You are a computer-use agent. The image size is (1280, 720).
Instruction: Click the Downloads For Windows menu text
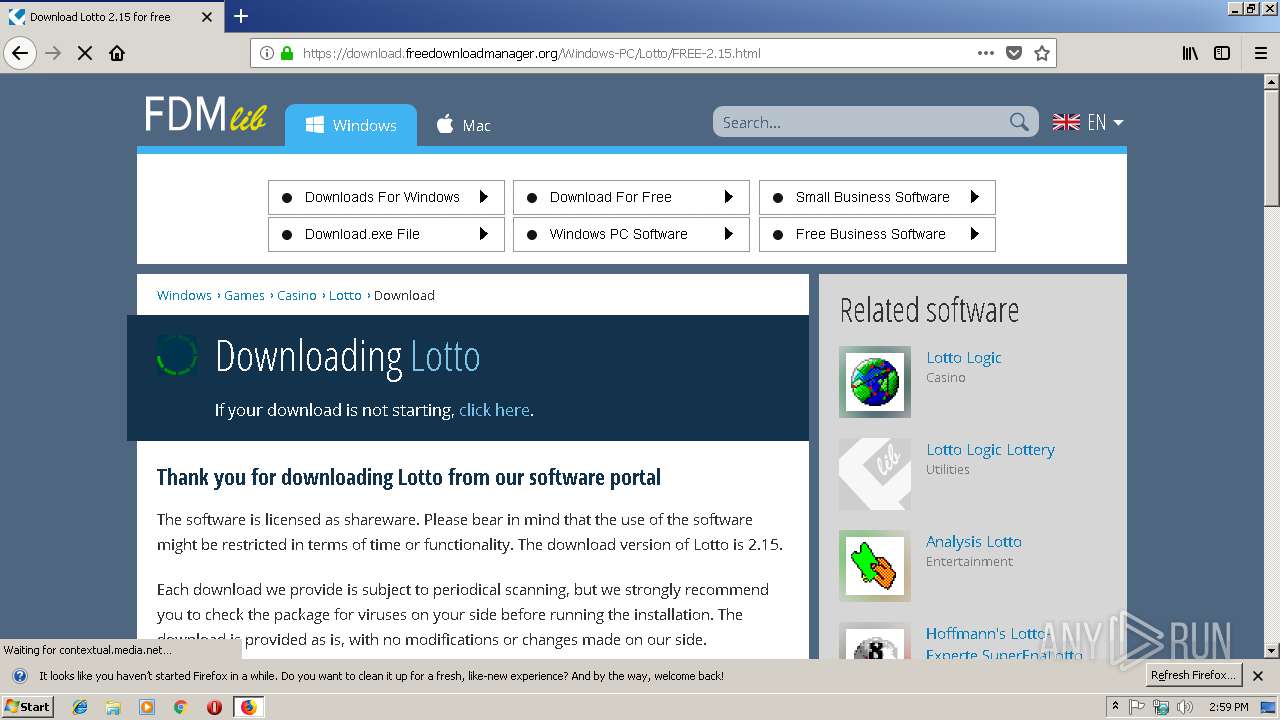click(382, 197)
